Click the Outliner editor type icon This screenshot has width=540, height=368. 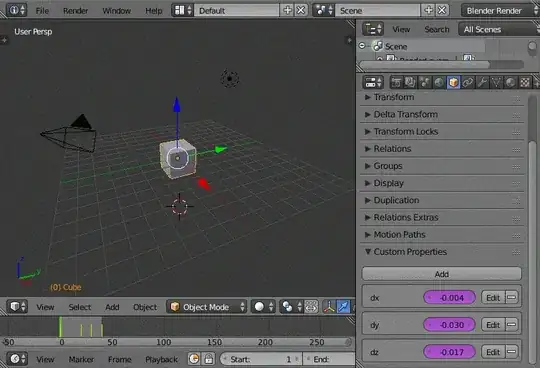click(373, 29)
